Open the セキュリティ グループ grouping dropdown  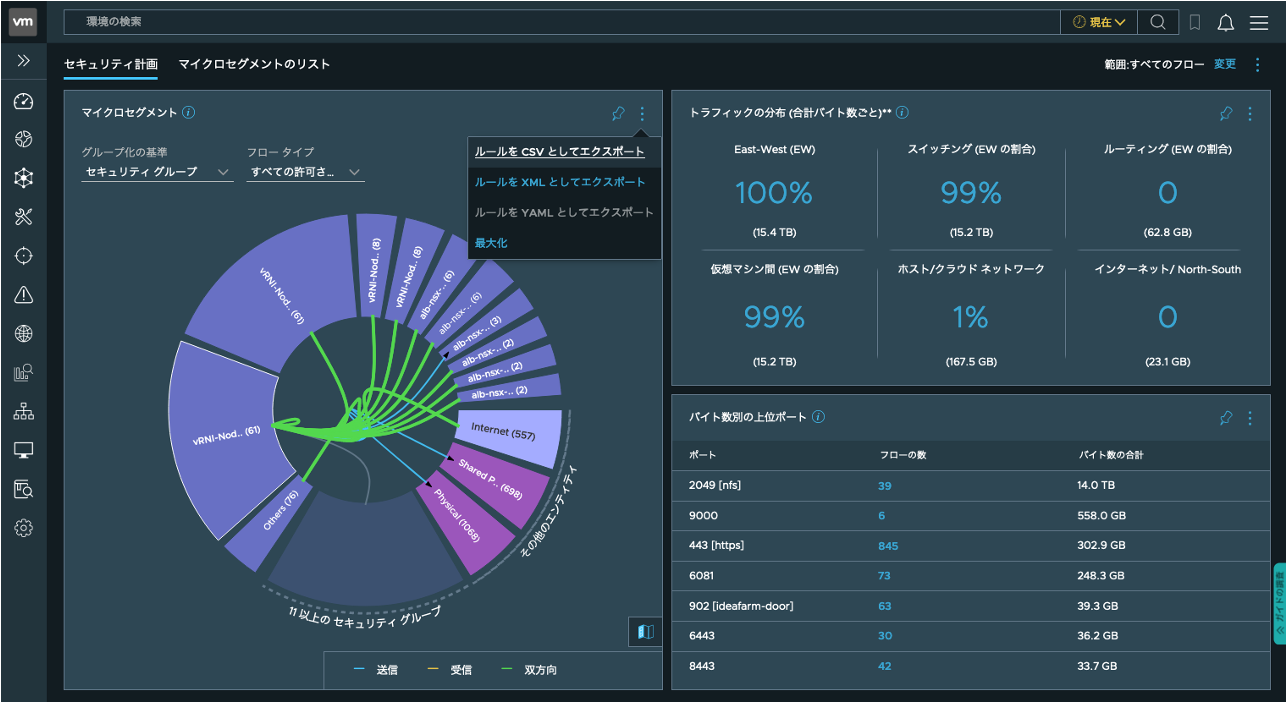click(x=157, y=172)
